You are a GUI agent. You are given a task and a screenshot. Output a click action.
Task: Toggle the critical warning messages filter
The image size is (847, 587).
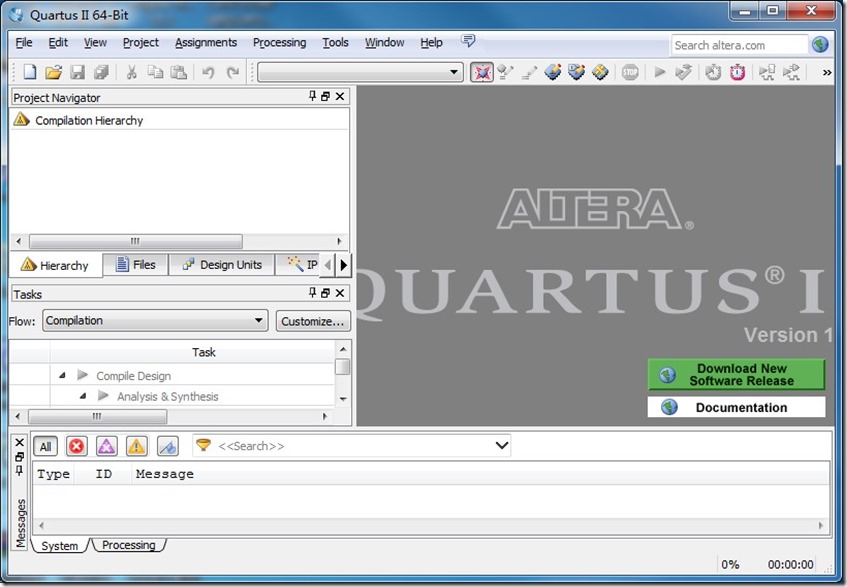click(x=106, y=446)
